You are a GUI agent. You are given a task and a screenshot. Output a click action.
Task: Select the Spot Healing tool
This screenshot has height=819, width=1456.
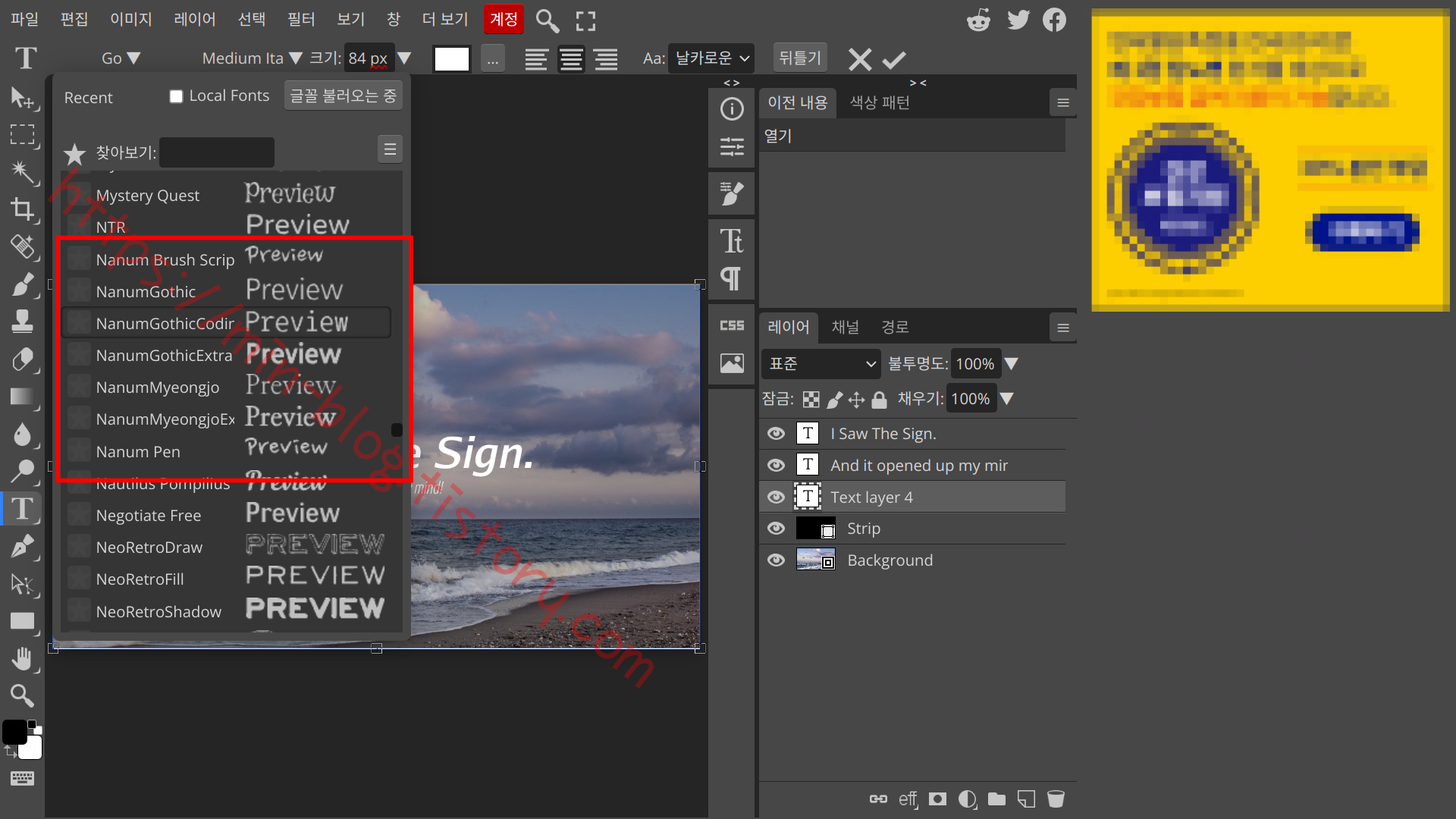click(22, 246)
